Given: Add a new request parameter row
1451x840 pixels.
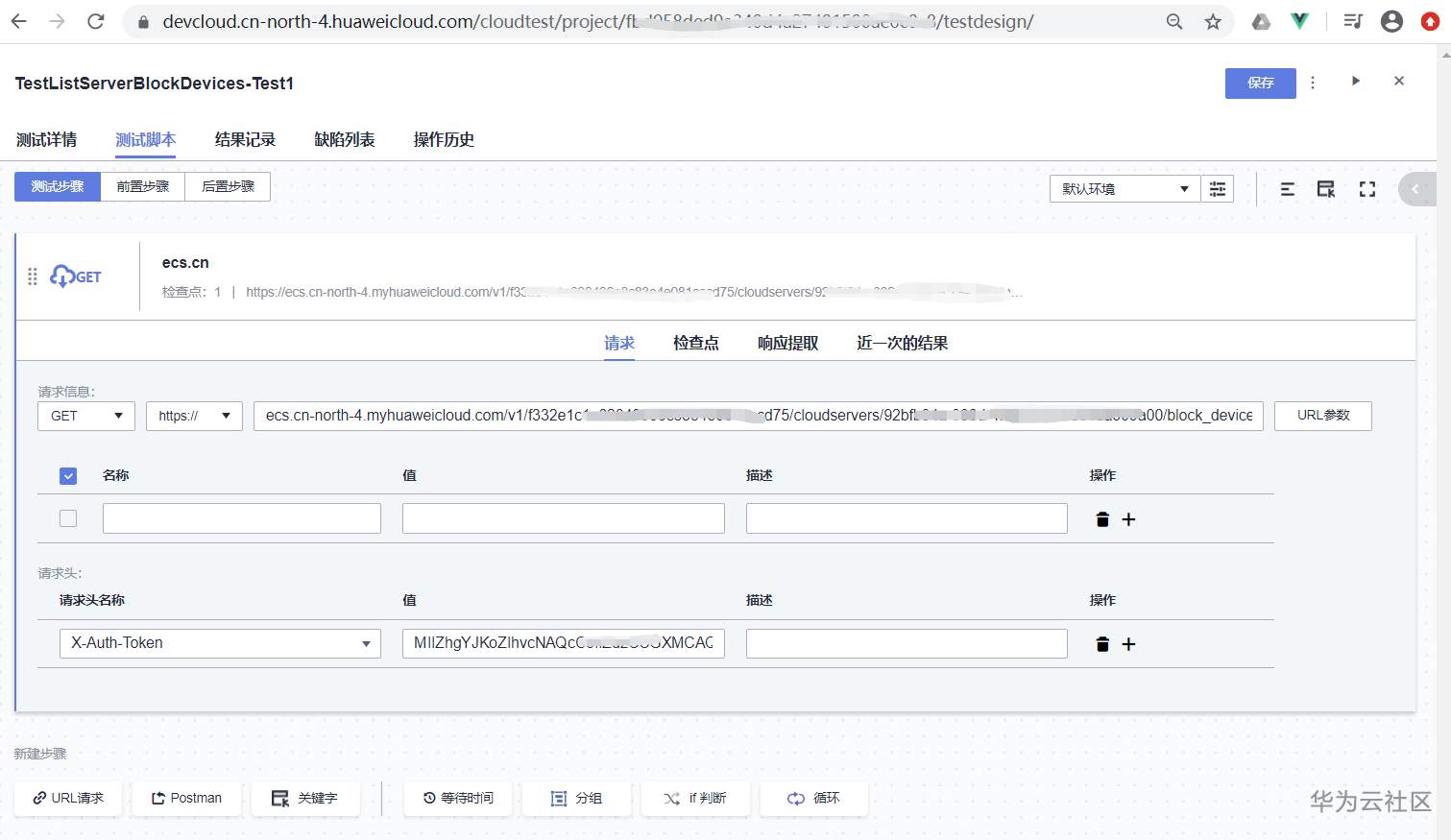Looking at the screenshot, I should 1129,519.
